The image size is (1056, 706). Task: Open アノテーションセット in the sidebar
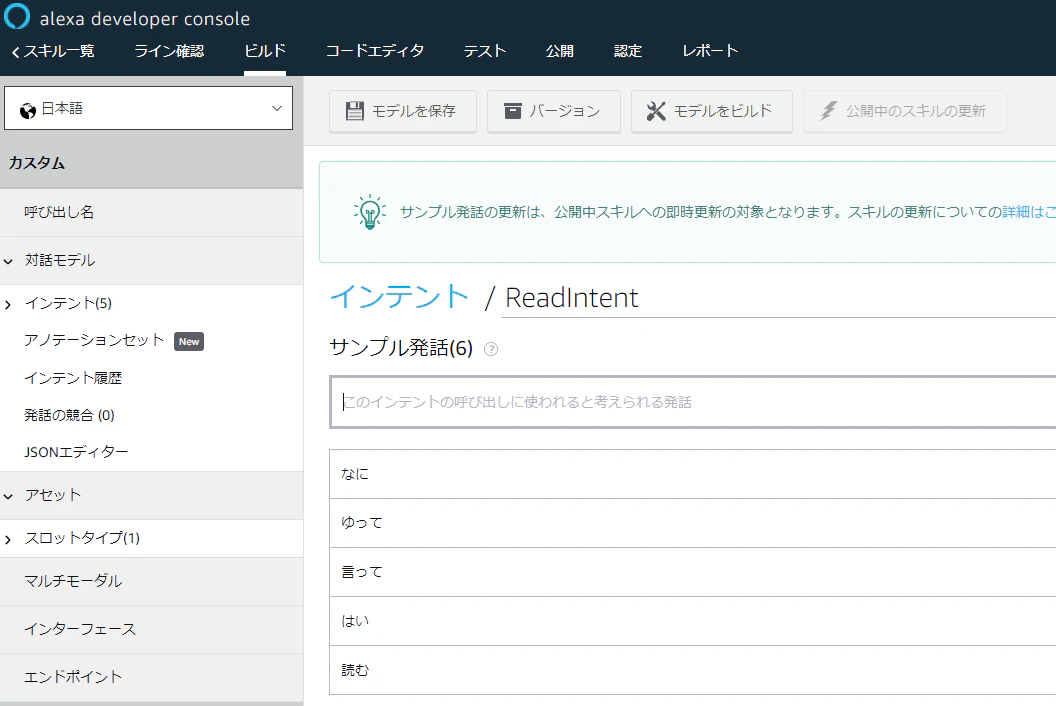(x=94, y=340)
